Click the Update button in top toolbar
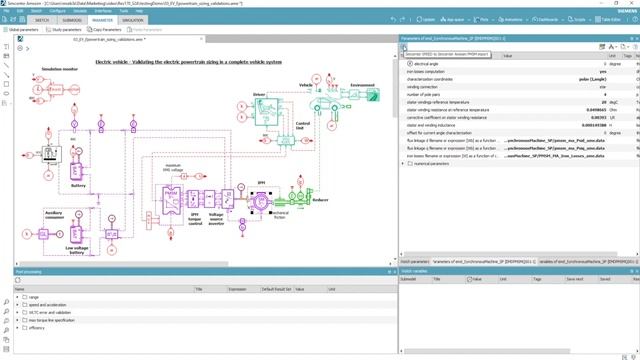Viewport: 640px width, 360px height. [425, 20]
